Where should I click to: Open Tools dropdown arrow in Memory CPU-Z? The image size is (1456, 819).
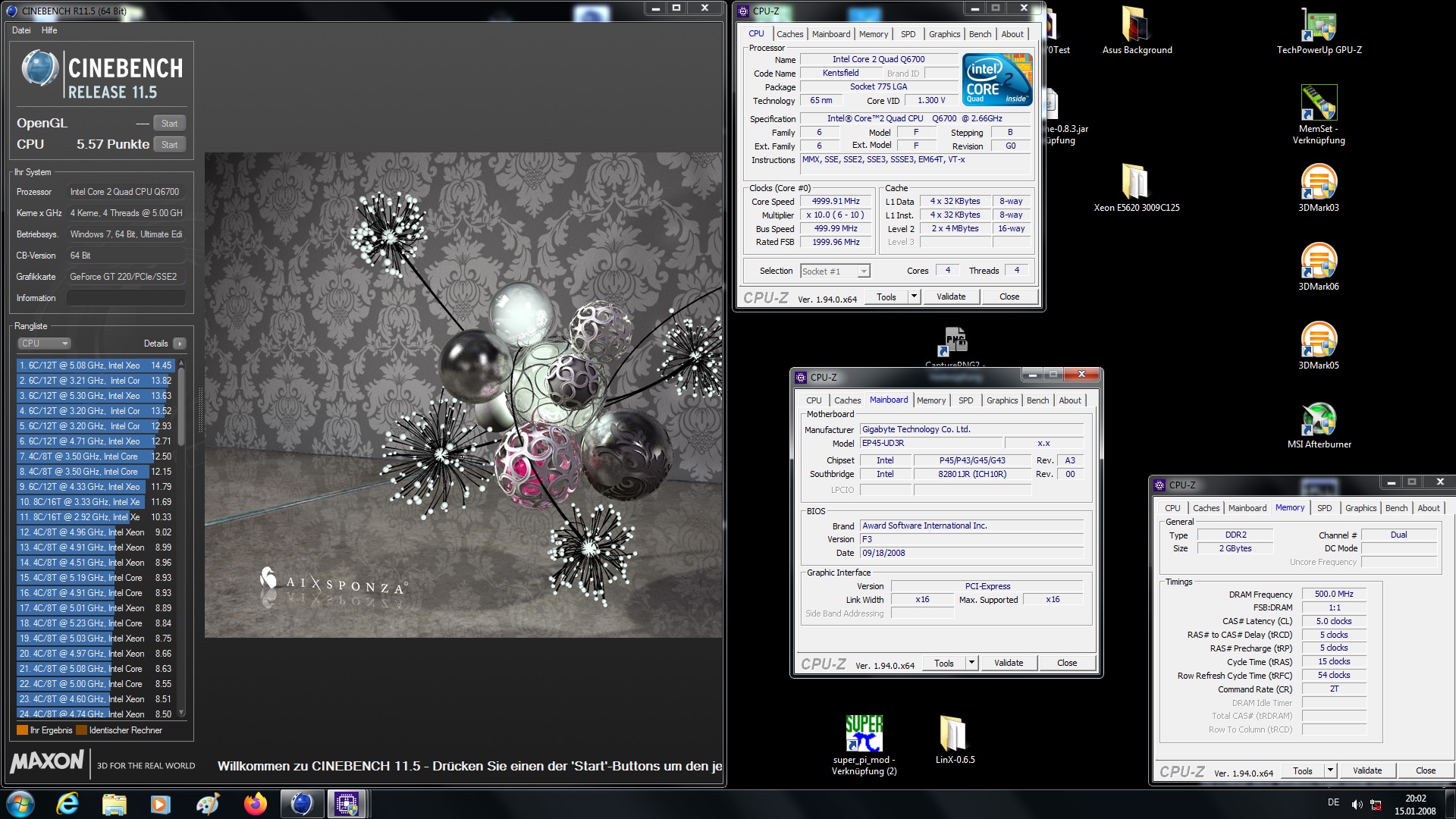pyautogui.click(x=1330, y=770)
